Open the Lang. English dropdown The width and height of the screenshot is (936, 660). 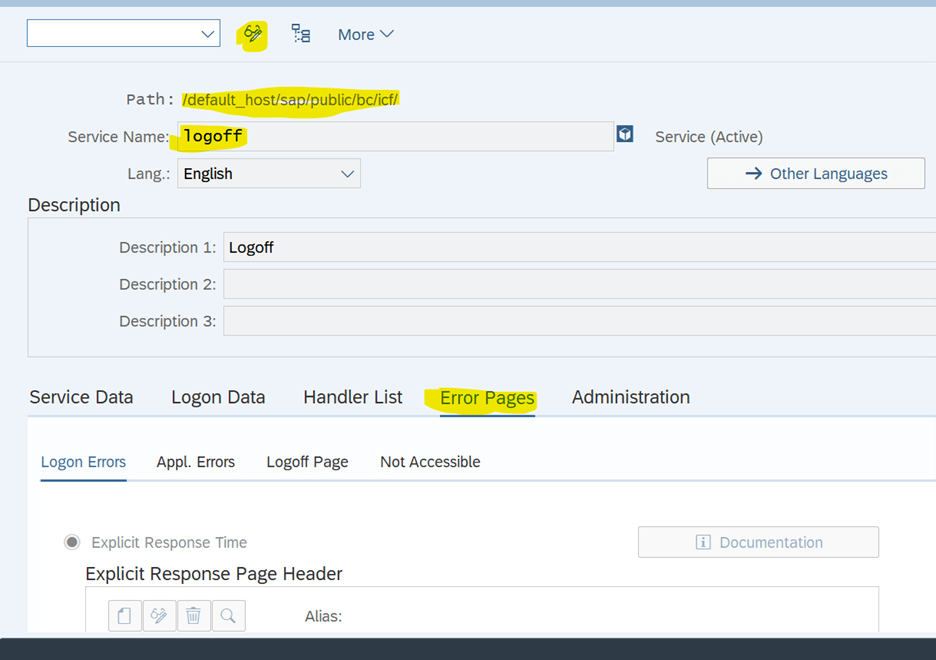[269, 174]
